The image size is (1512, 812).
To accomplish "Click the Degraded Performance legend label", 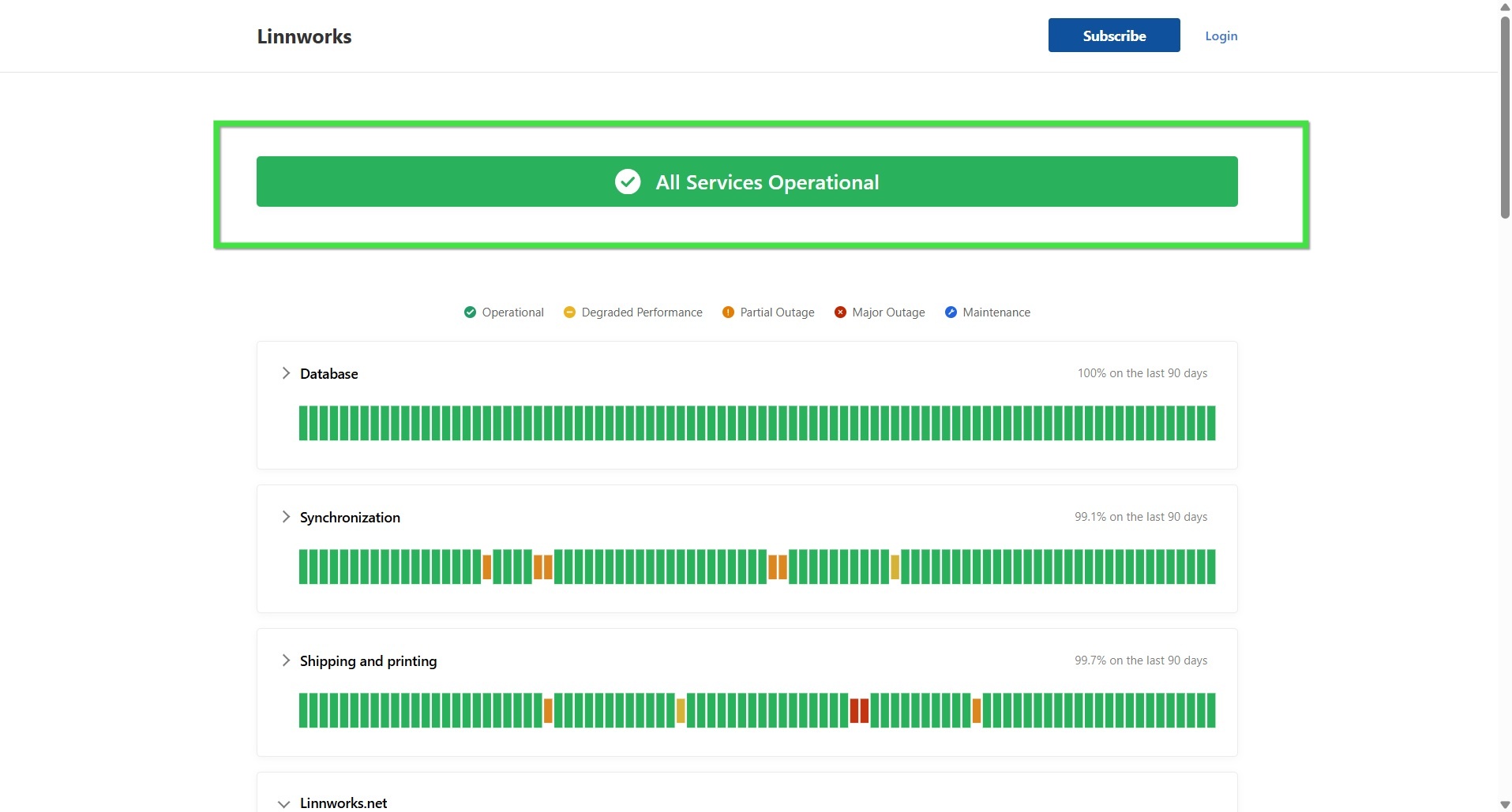I will (642, 312).
